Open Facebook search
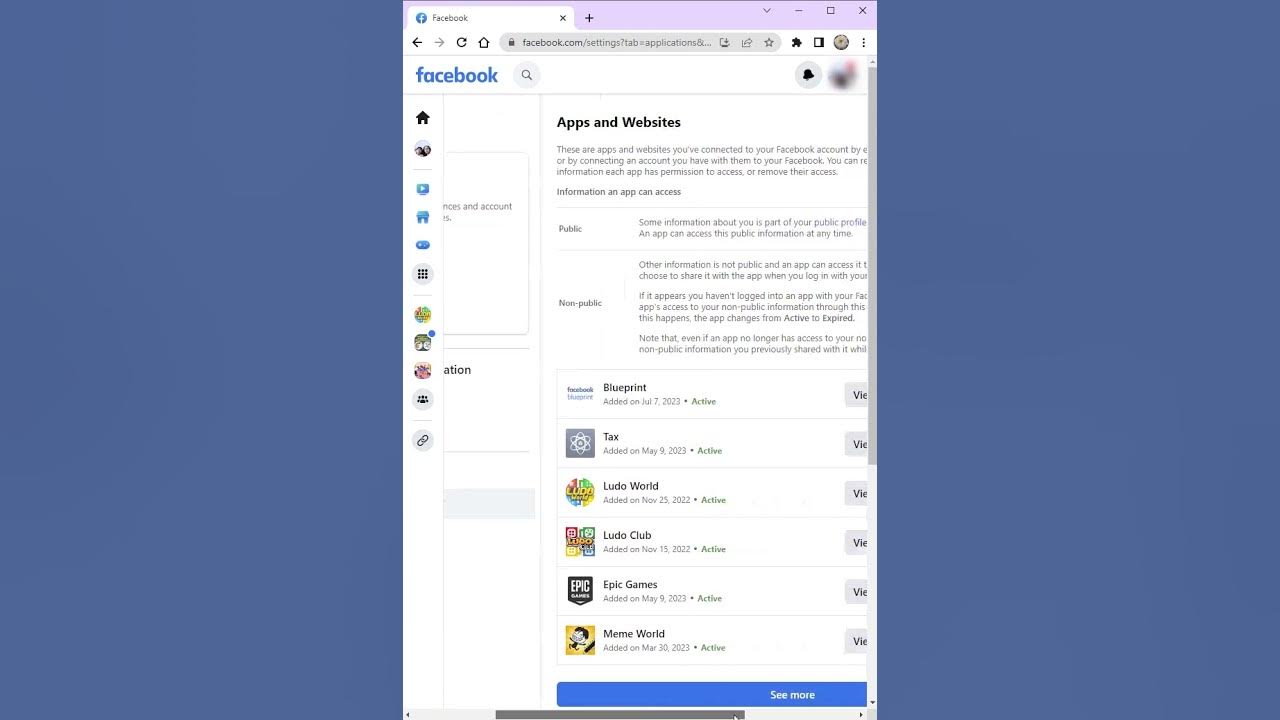Screen dimensions: 1280x720 (526, 75)
